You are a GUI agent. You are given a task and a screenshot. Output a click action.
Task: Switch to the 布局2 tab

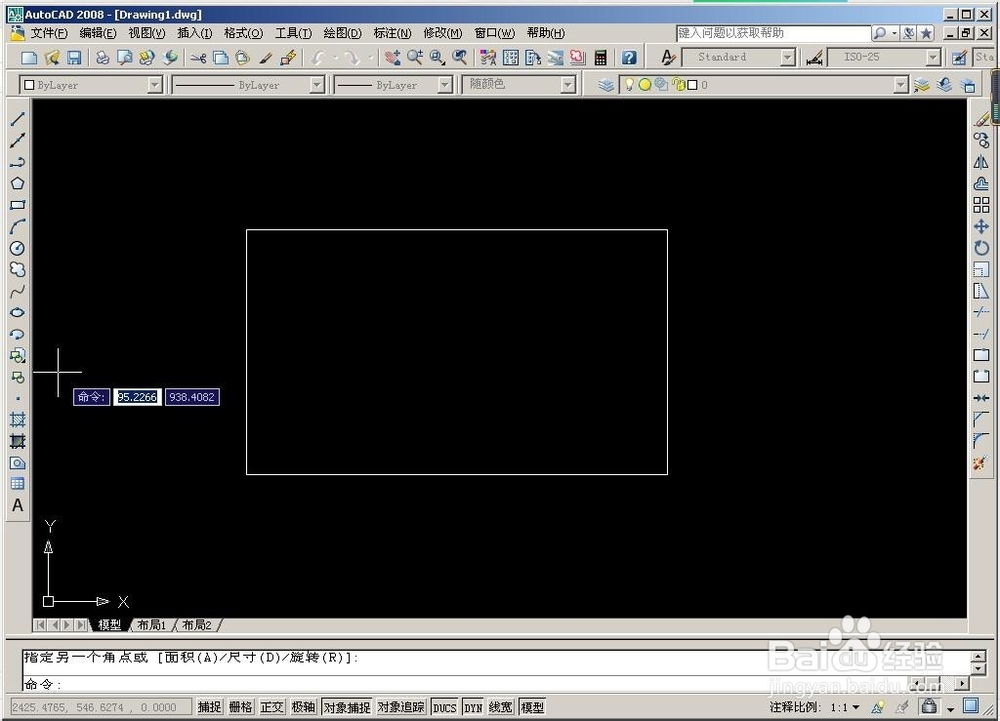pyautogui.click(x=196, y=625)
